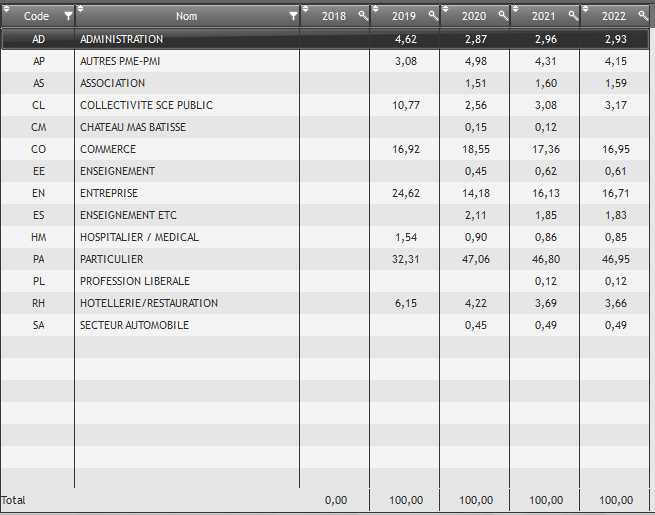This screenshot has width=655, height=515.
Task: Click sort arrows on the 2019 column header
Action: click(376, 11)
